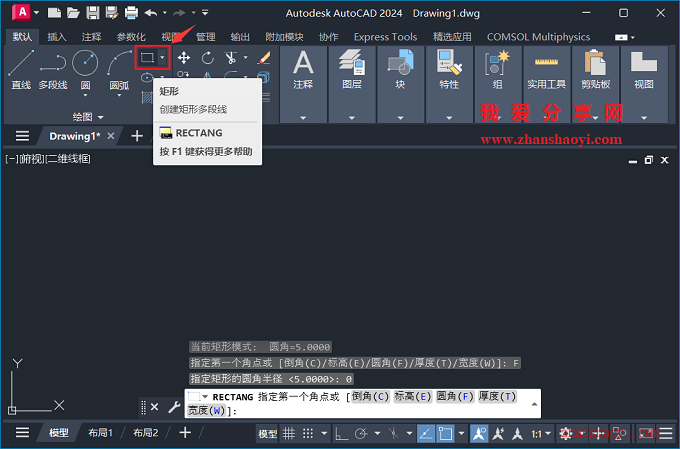Screen dimensions: 680x449
Task: Choose the Fillet (圆角(F)) command option
Action: coord(455,396)
